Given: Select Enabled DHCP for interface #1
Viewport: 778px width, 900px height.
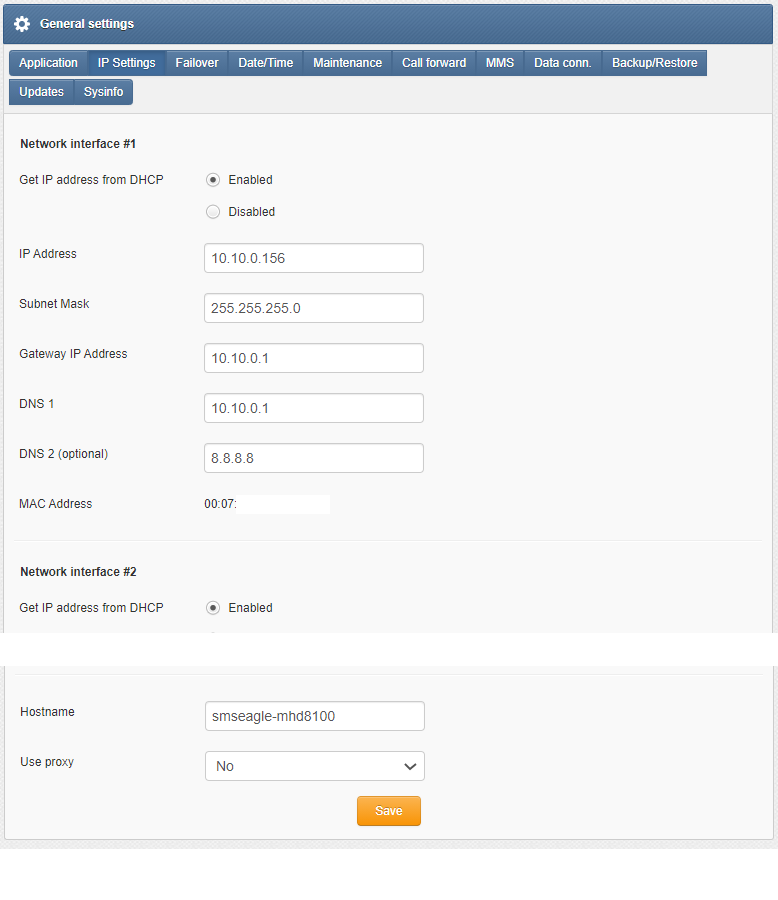Looking at the screenshot, I should 213,180.
